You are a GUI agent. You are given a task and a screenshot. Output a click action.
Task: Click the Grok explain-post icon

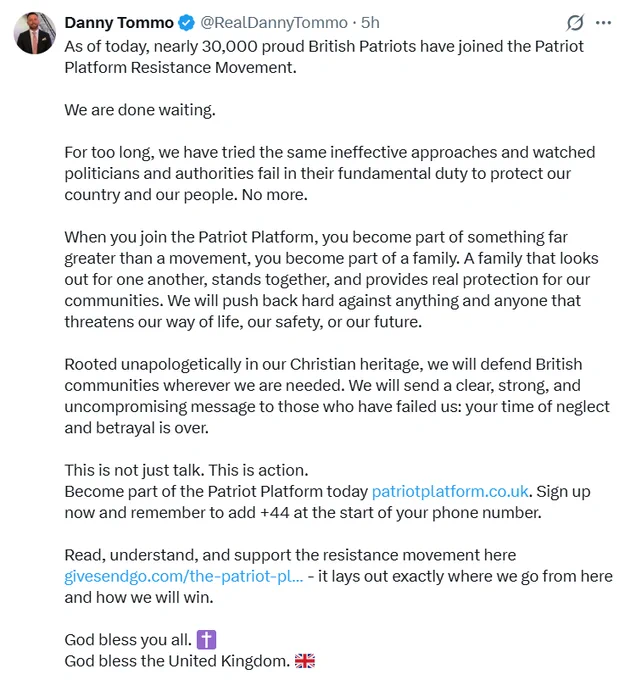[x=575, y=23]
